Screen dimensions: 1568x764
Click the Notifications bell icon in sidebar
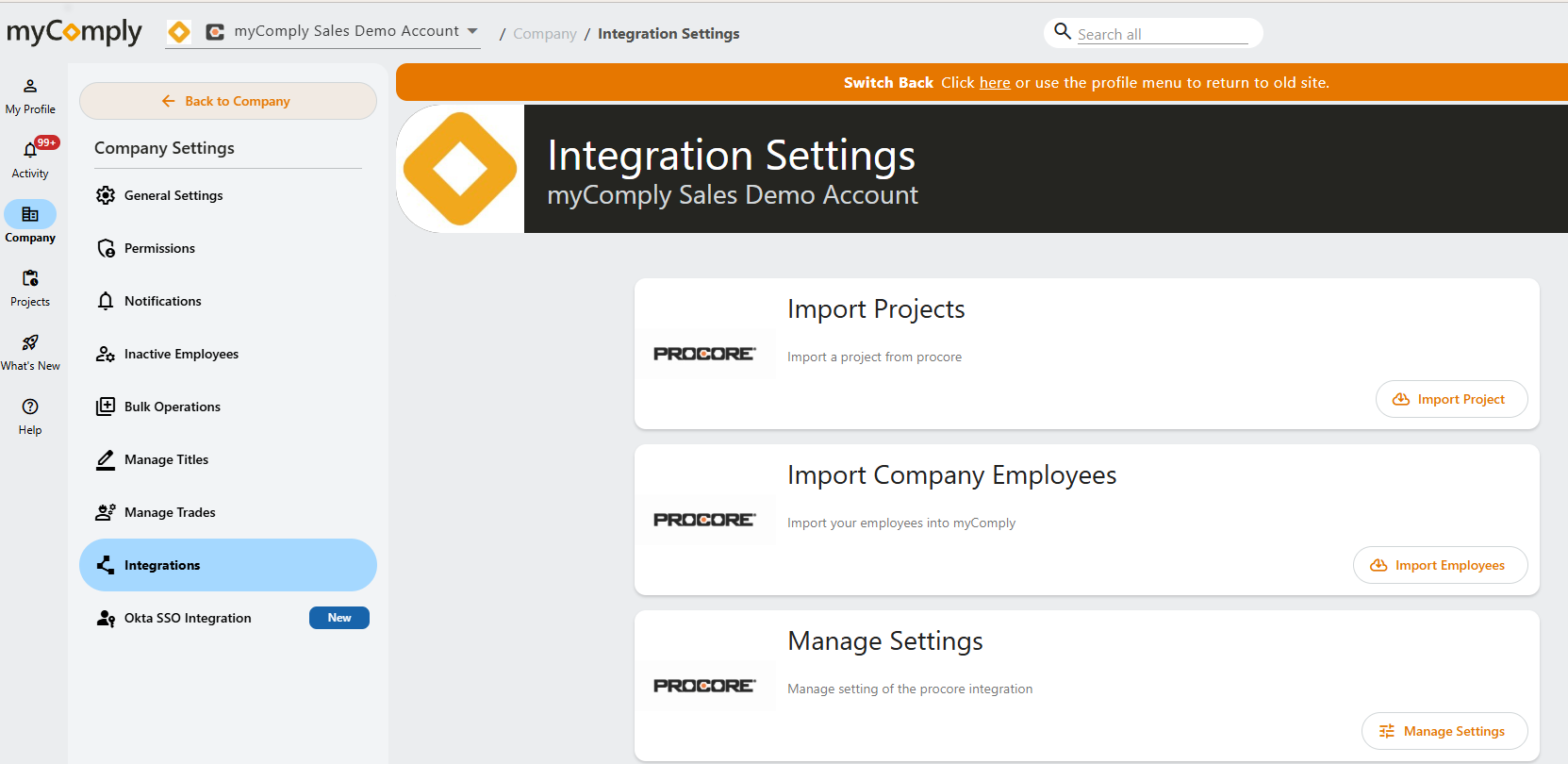point(106,301)
